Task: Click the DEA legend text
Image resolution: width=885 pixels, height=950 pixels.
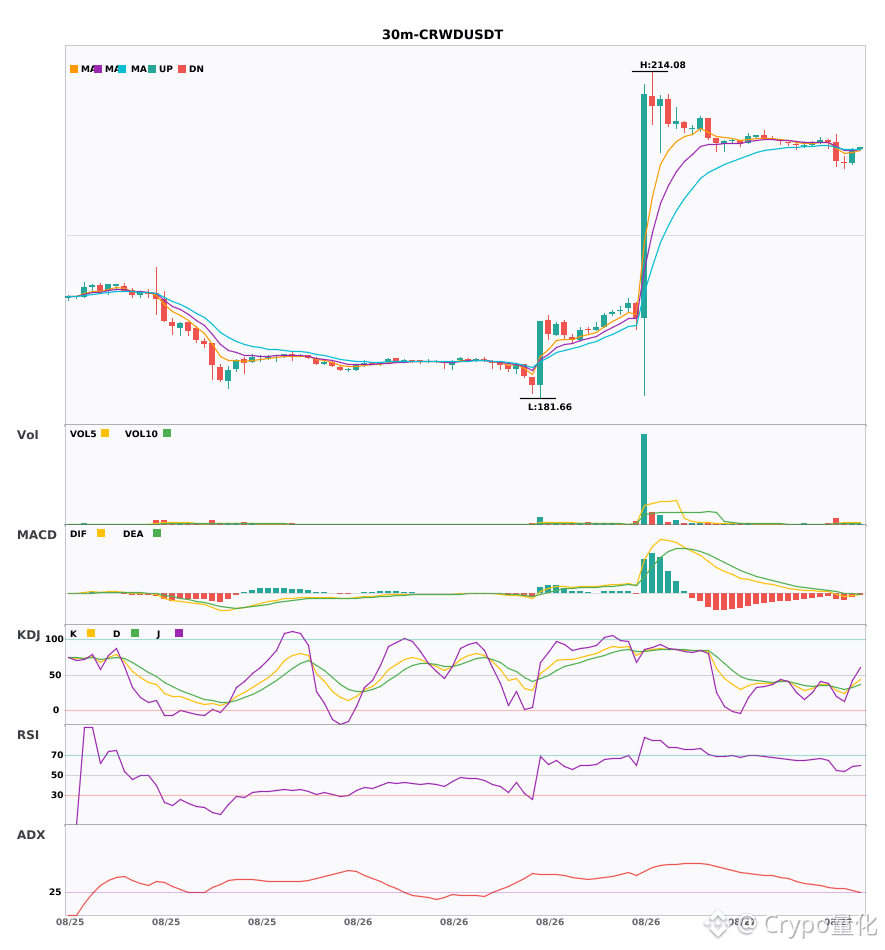Action: click(133, 534)
